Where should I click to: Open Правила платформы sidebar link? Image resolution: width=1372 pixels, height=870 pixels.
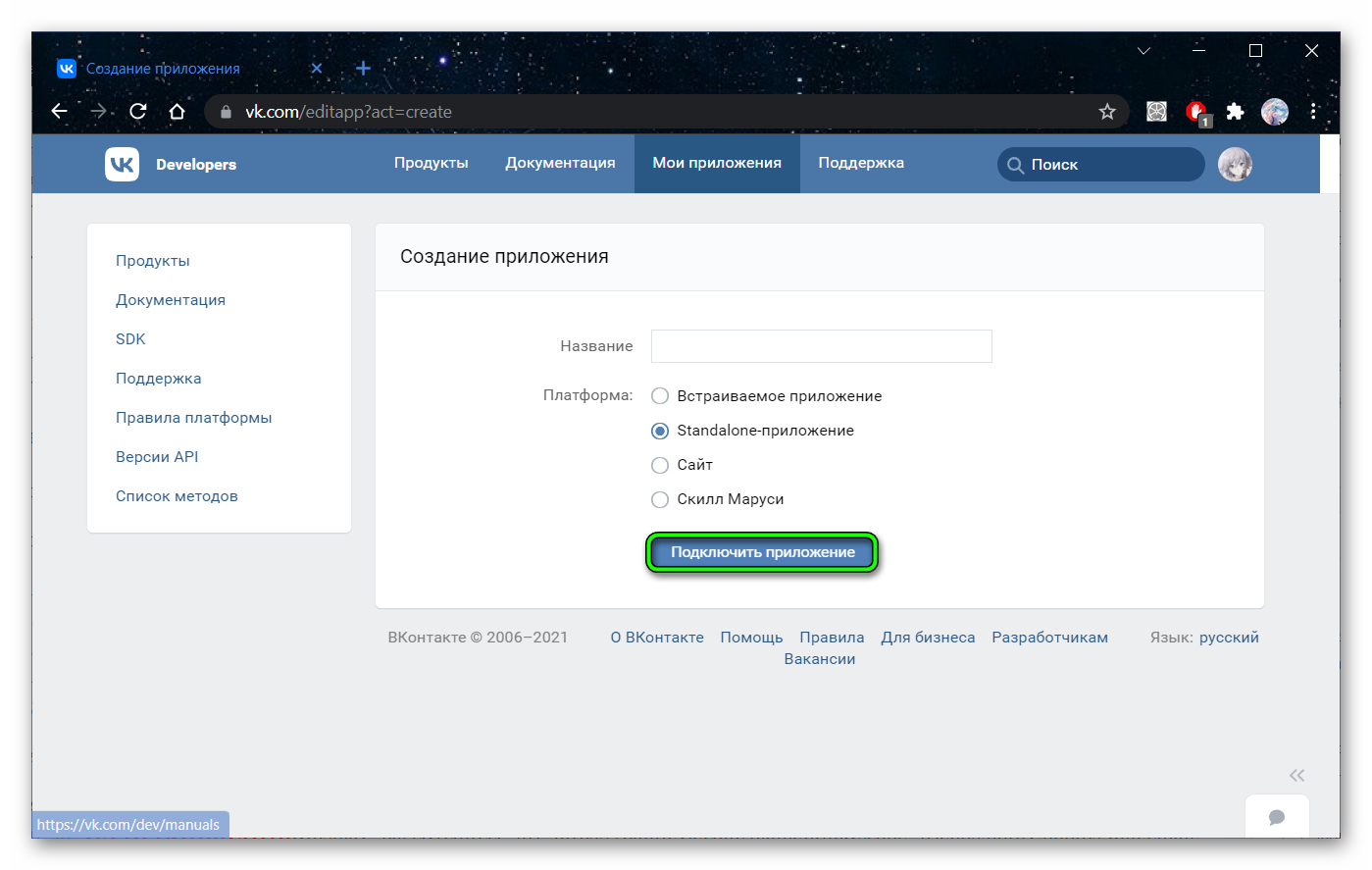click(194, 418)
